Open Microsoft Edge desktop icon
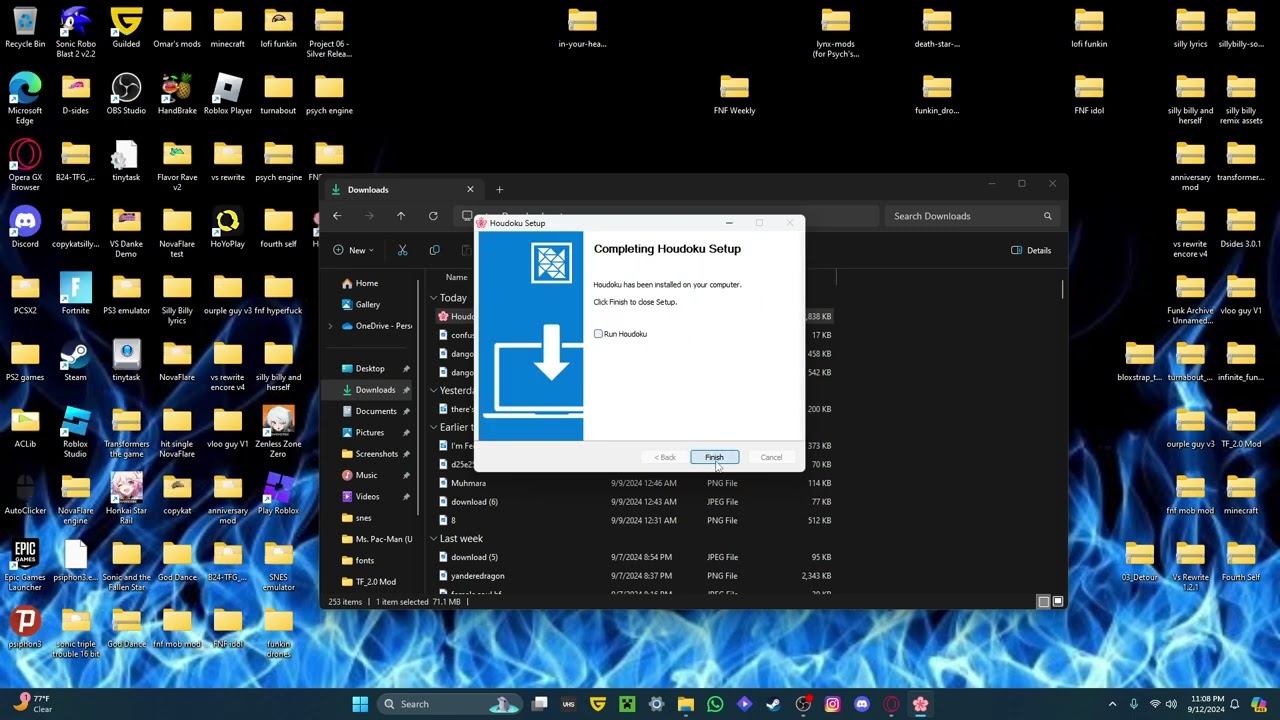This screenshot has height=720, width=1280. [x=25, y=99]
